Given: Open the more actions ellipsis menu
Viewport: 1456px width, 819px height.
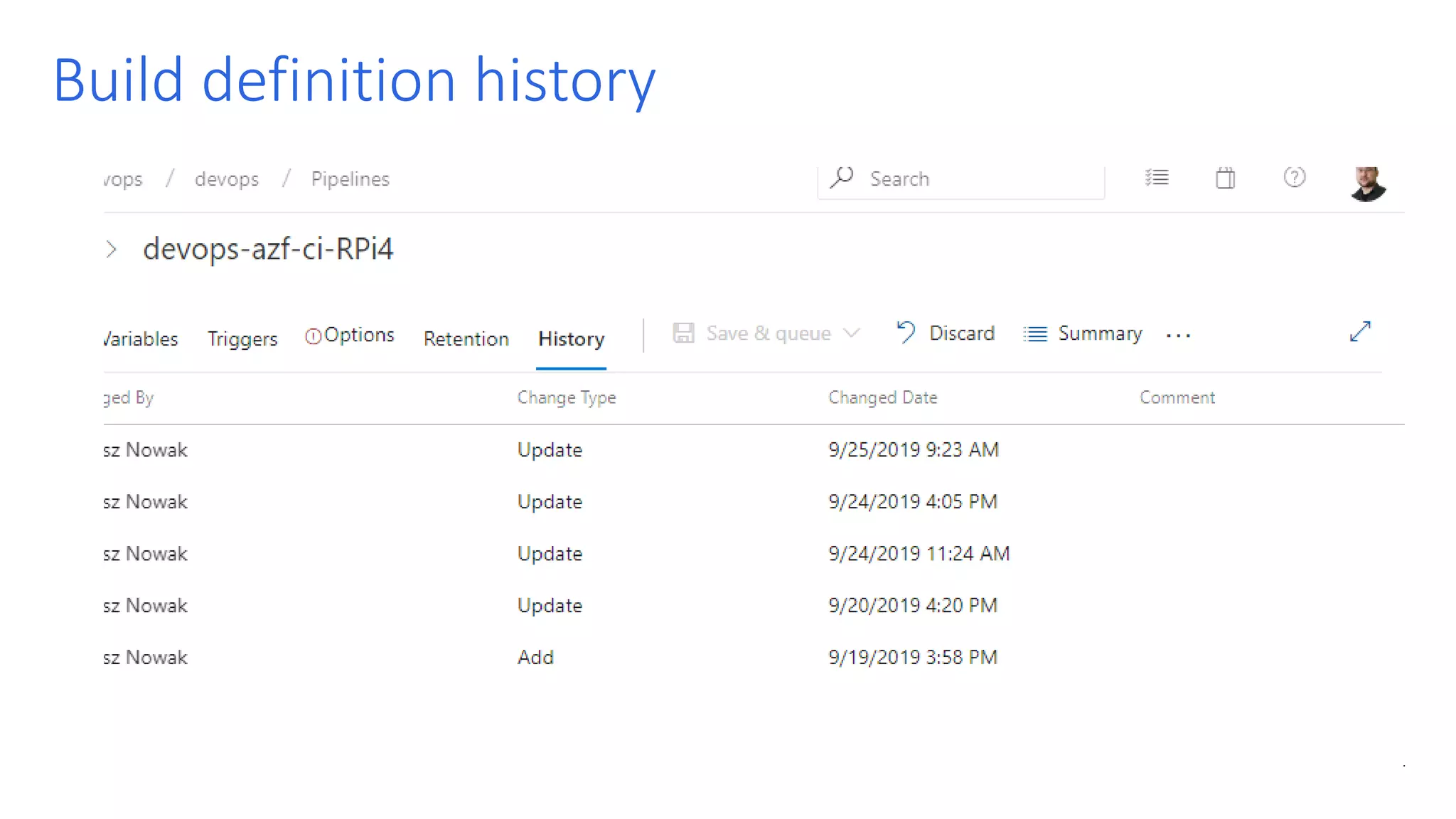Looking at the screenshot, I should click(x=1178, y=335).
